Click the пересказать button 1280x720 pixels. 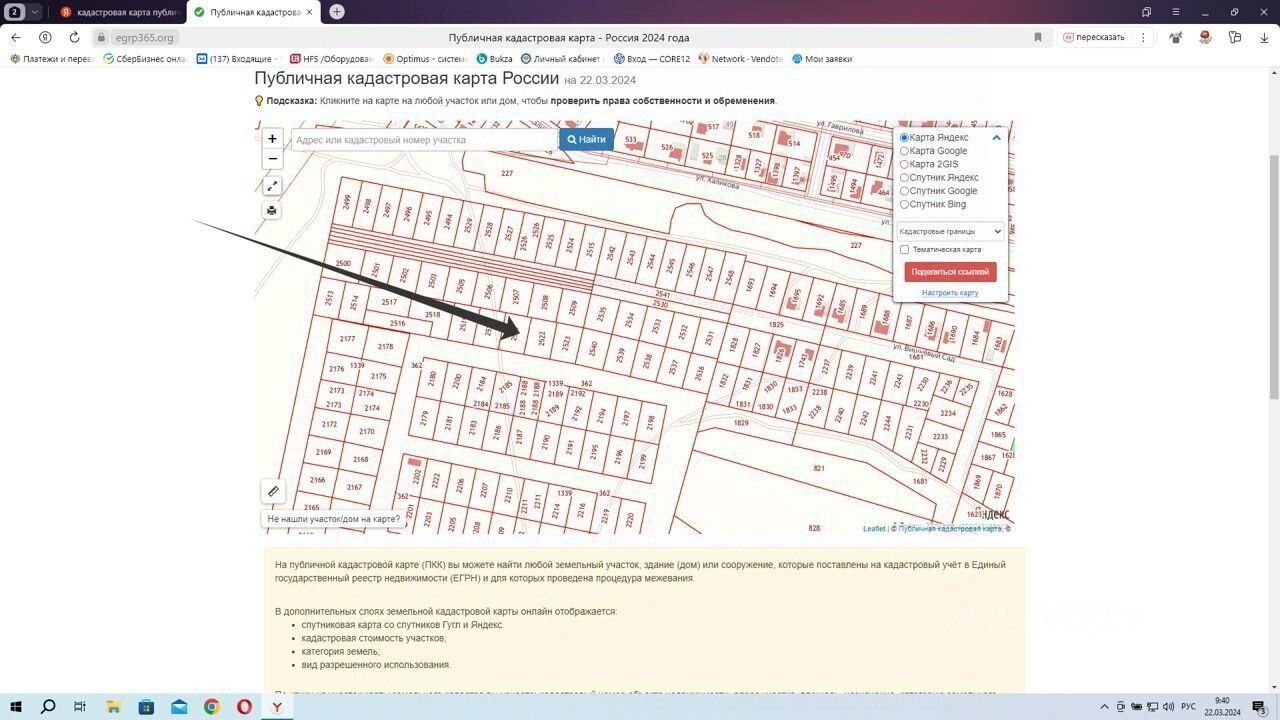point(1094,37)
